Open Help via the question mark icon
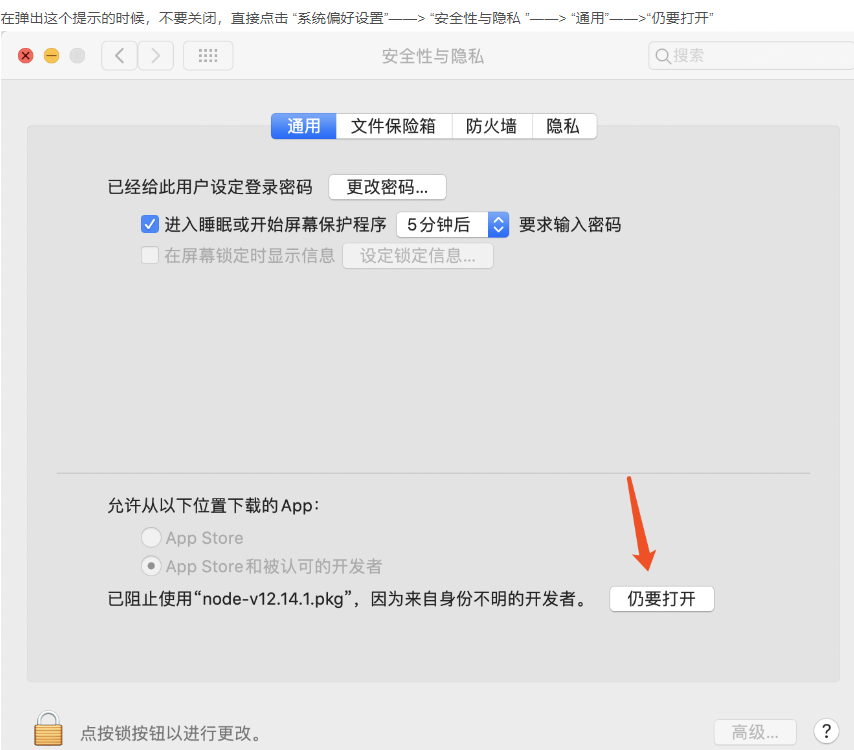 (826, 730)
